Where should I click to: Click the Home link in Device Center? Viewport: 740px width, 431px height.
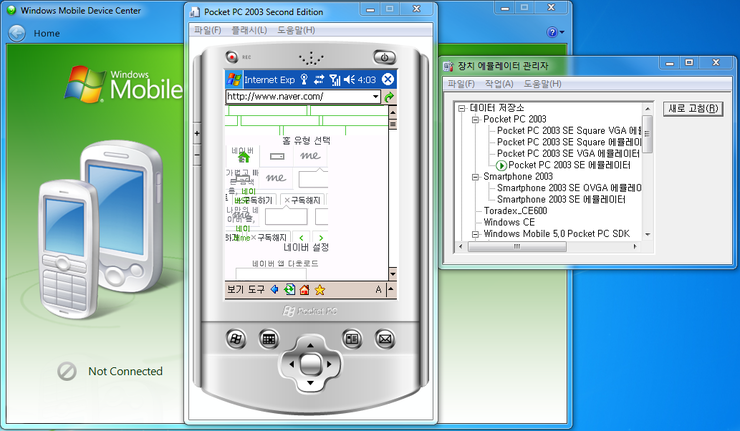tap(47, 34)
